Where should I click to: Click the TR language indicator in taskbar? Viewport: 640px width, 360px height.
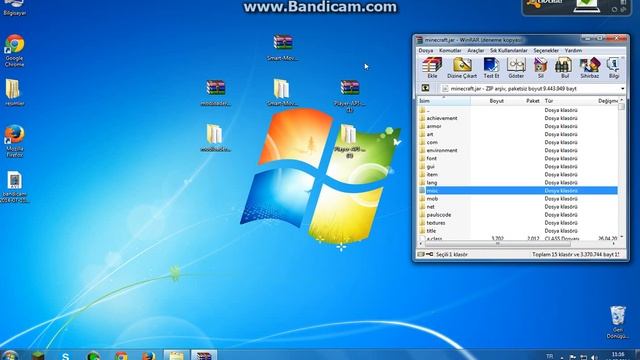549,357
